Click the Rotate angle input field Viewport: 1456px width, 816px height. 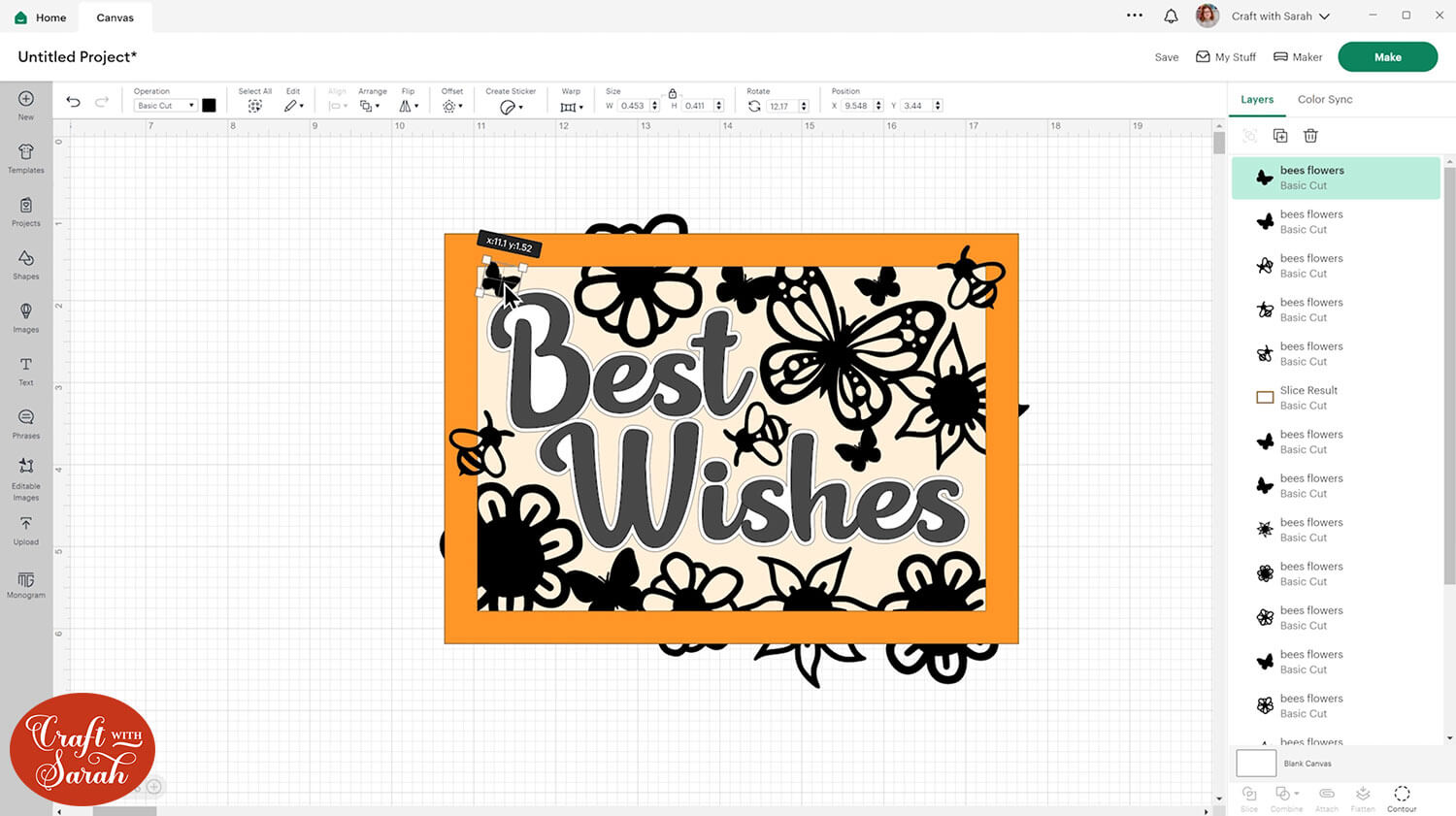(780, 106)
